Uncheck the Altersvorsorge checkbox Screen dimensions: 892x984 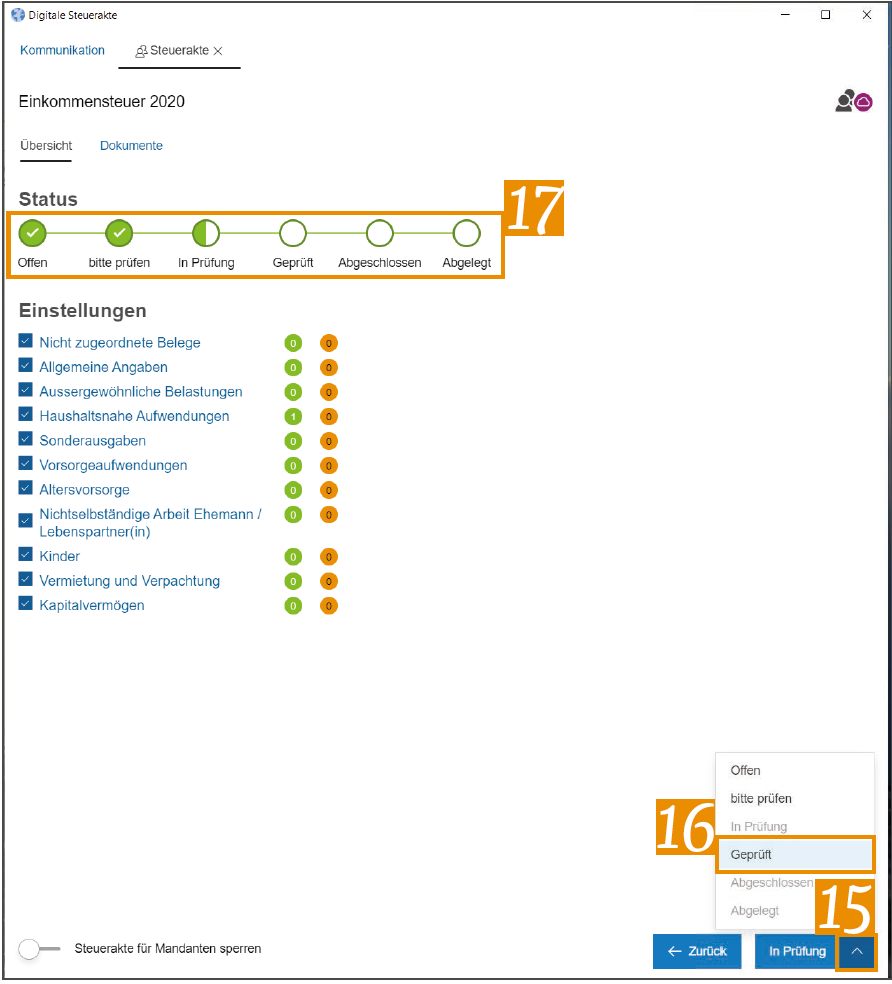click(x=26, y=488)
